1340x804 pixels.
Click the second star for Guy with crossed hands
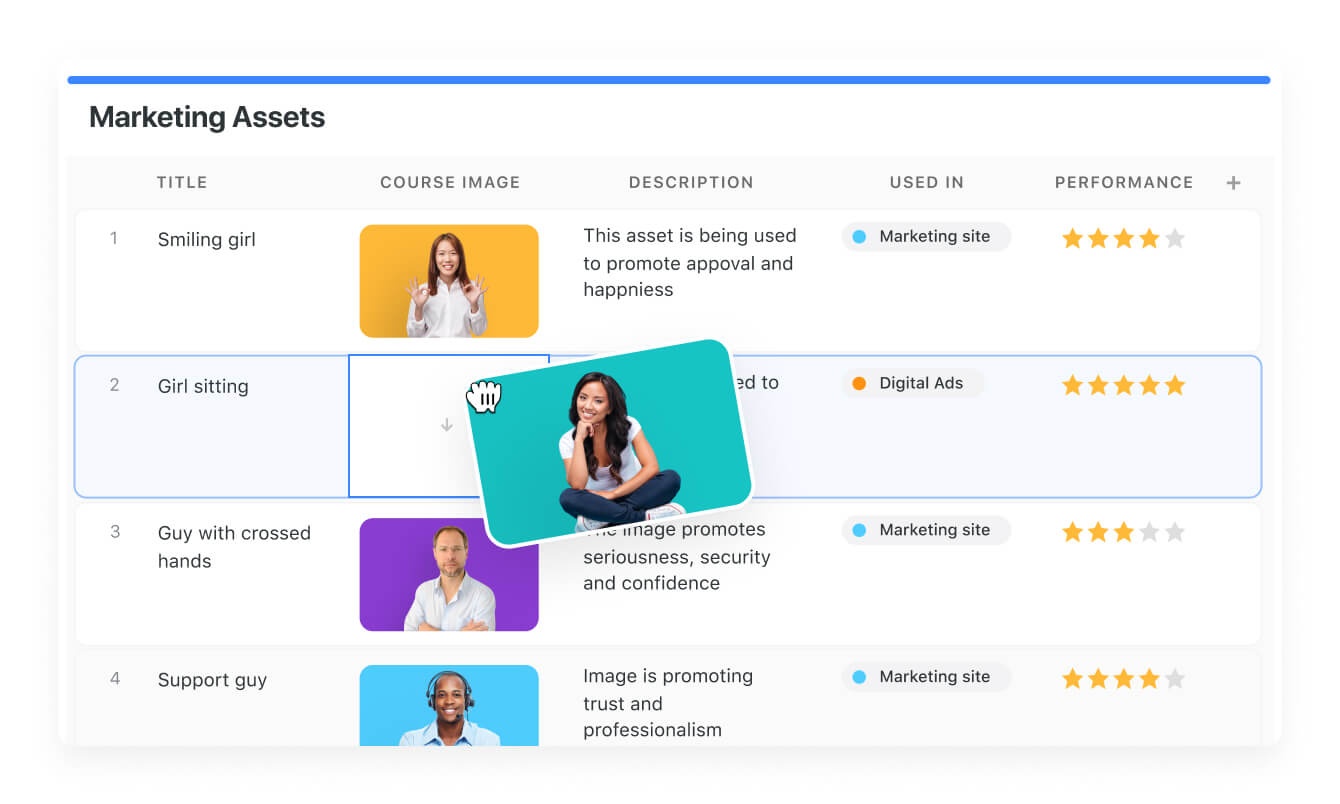point(1098,532)
